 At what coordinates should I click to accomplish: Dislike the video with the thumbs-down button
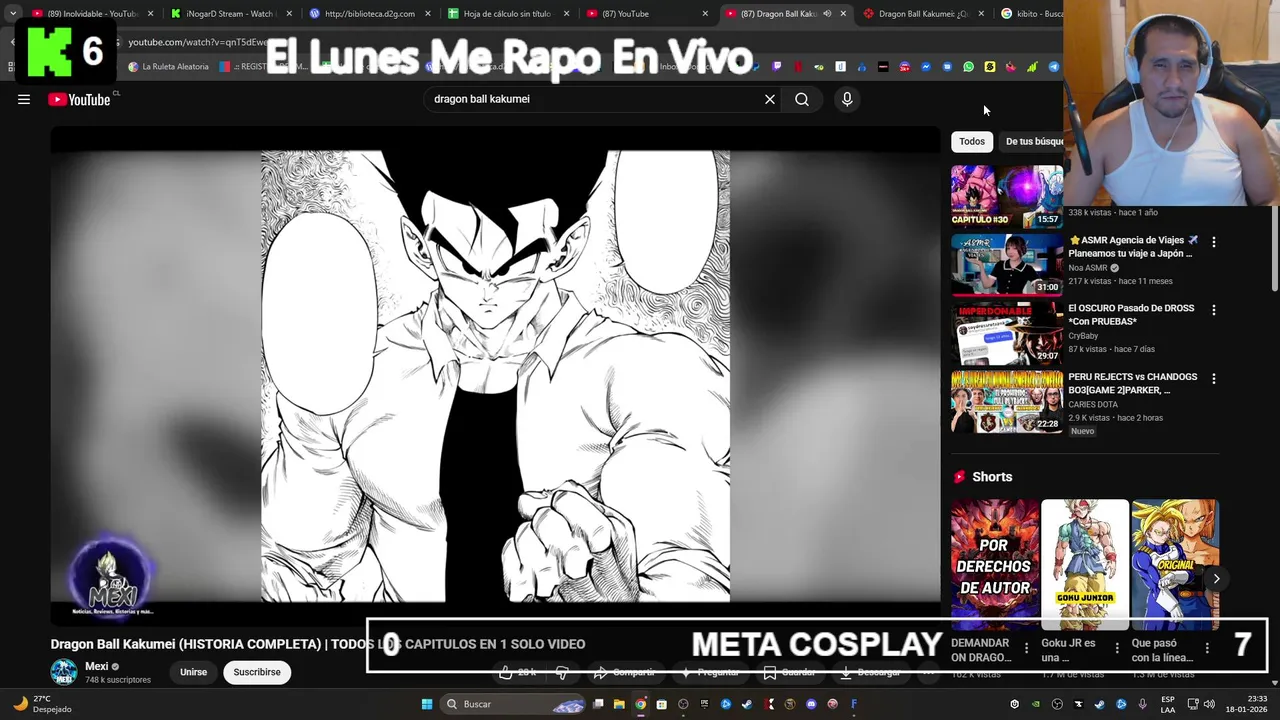click(x=562, y=672)
